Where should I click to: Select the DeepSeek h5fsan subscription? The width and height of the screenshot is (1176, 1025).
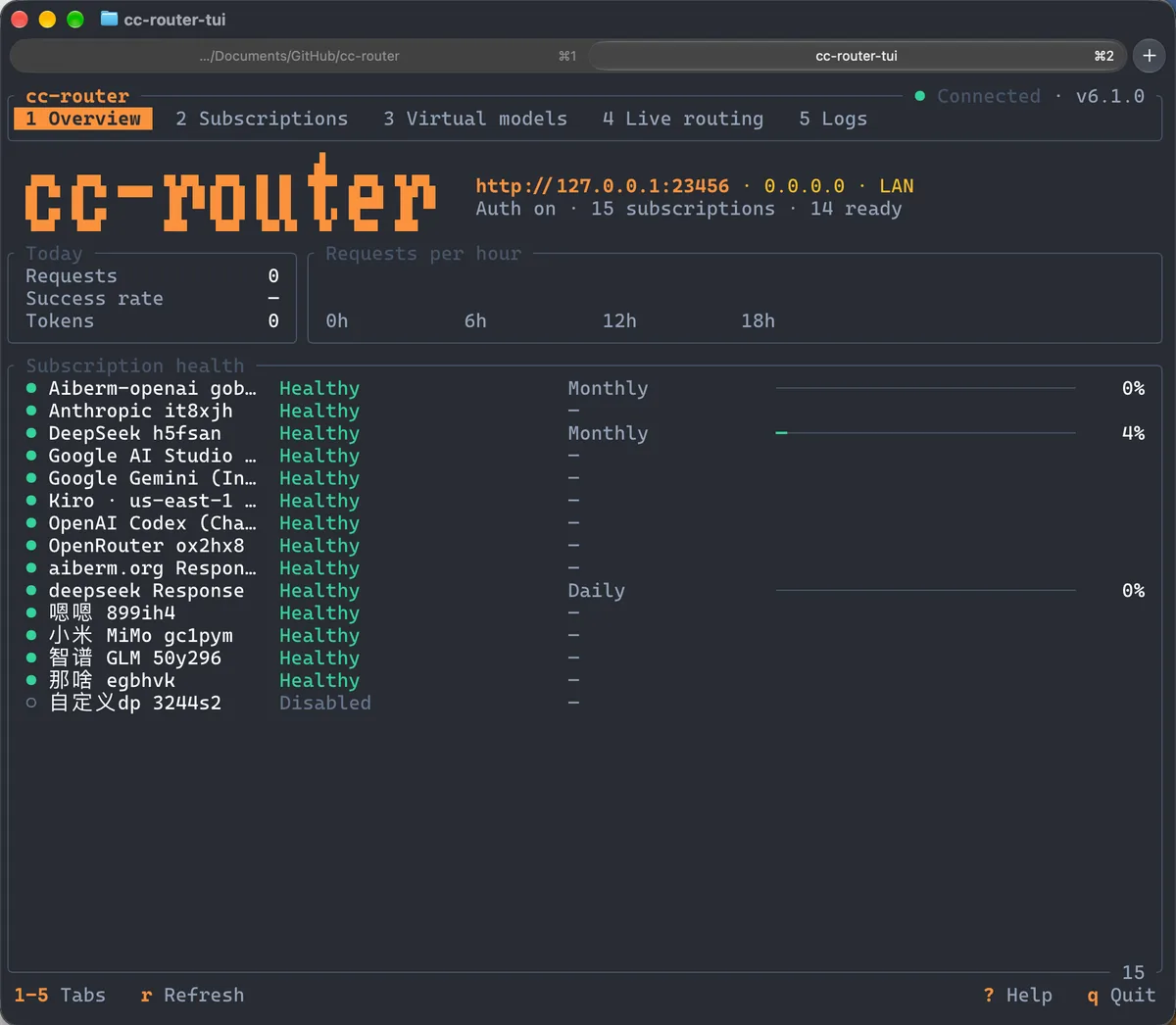(x=585, y=433)
